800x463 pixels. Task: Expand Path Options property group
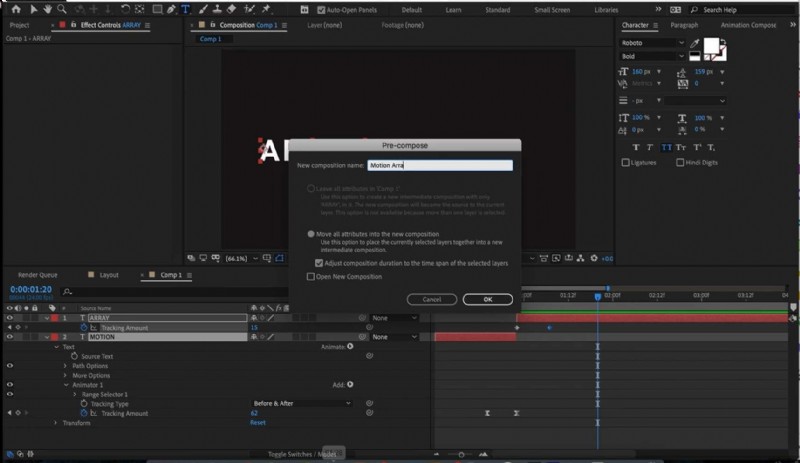coord(65,365)
